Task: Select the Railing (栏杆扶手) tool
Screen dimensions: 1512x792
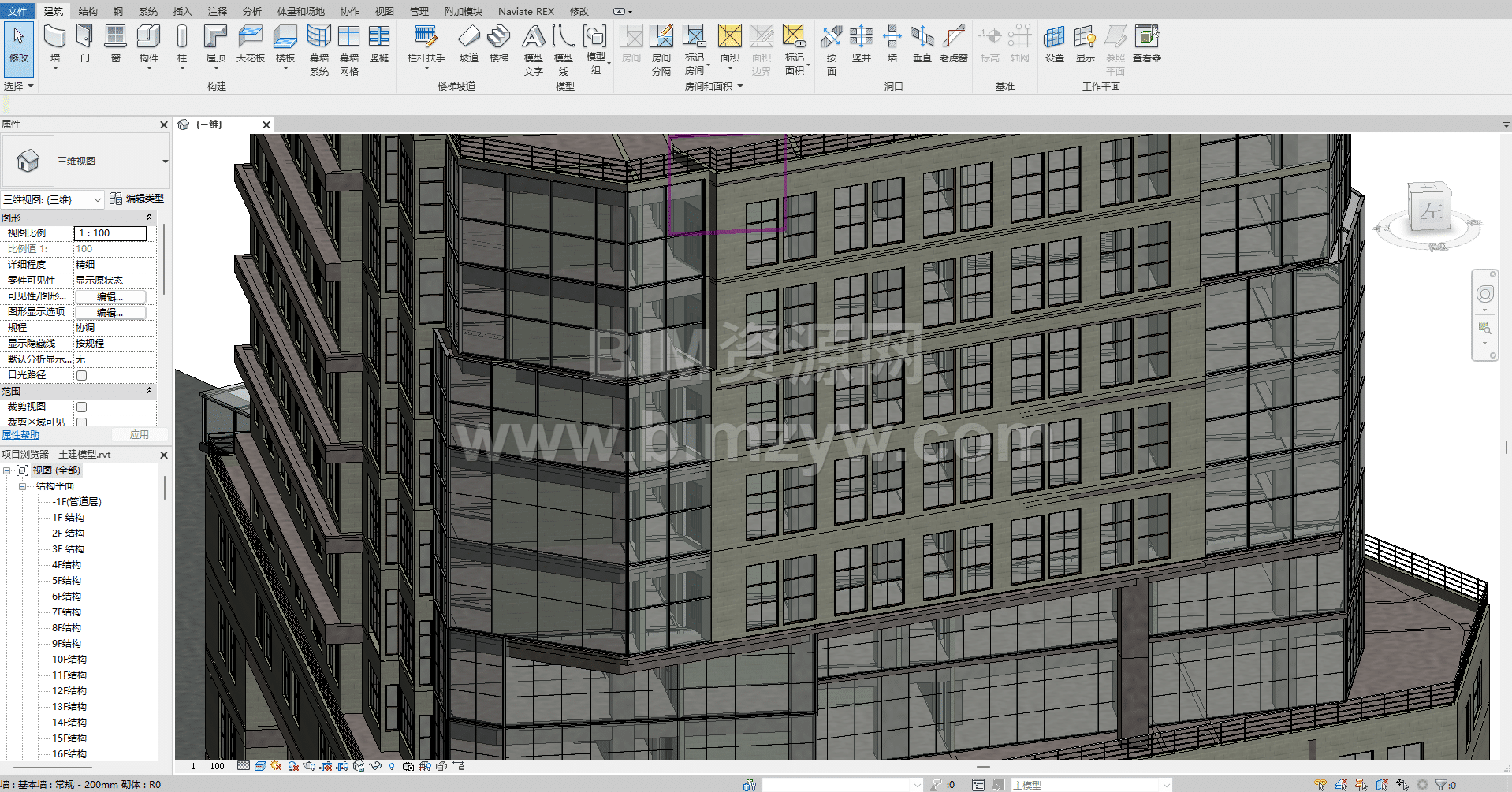Action: coord(426,44)
